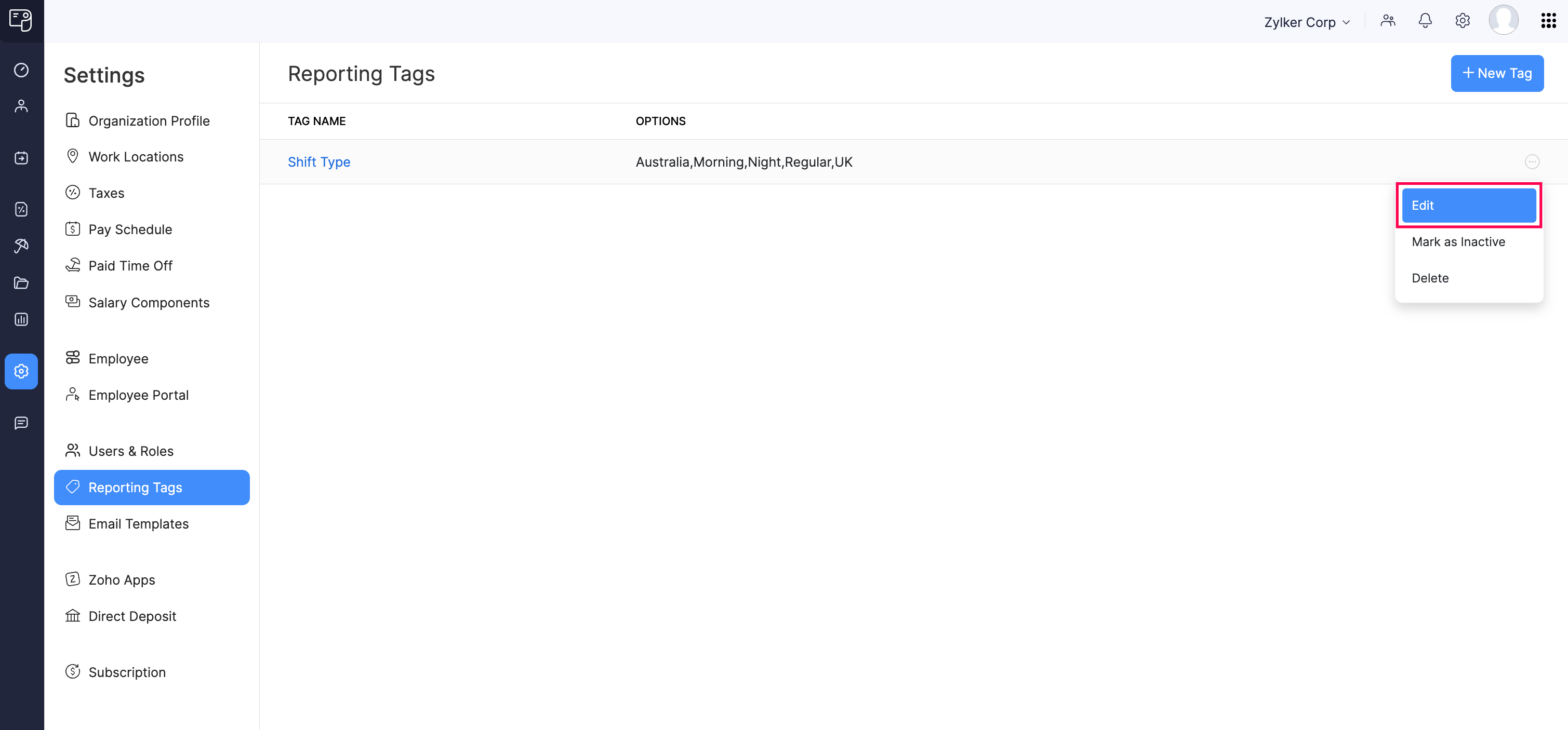Open Employee settings
Viewport: 1568px width, 730px height.
tap(152, 358)
